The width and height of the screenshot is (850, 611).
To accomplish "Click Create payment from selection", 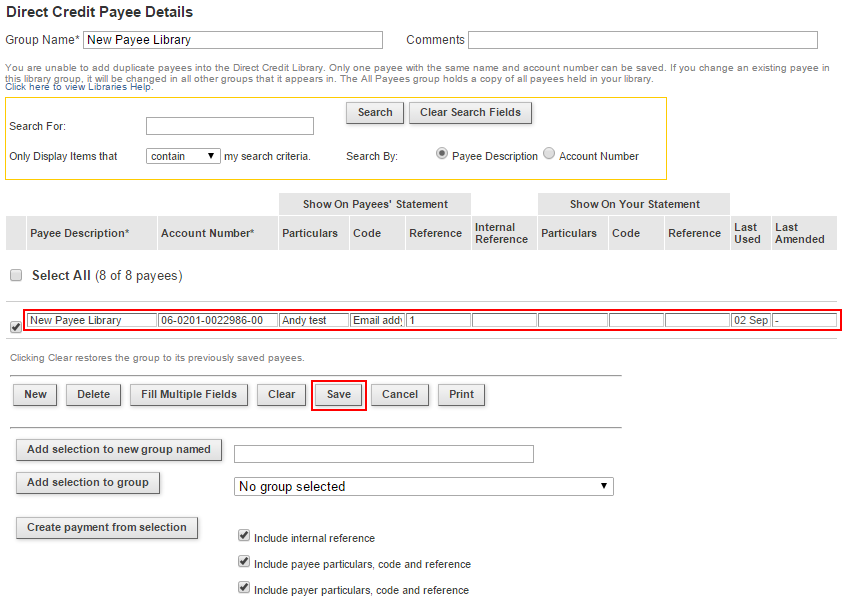I will (107, 527).
